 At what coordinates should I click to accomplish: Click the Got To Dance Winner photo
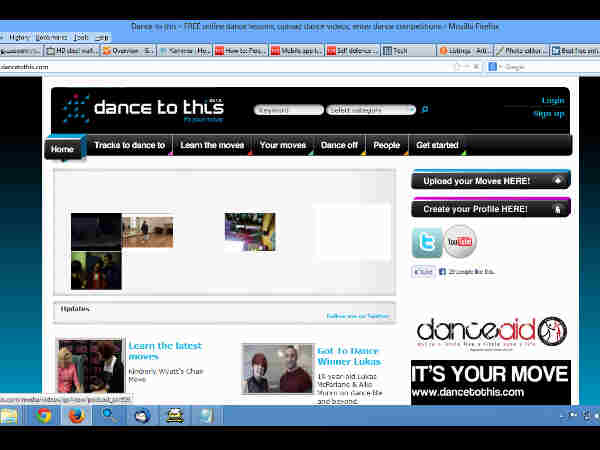[278, 368]
